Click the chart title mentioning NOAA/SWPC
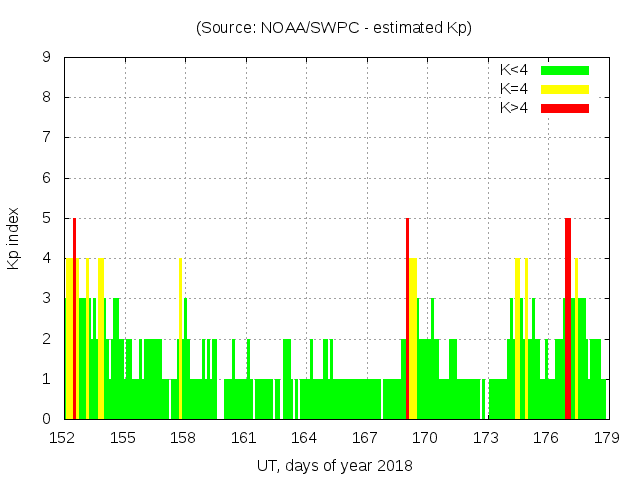 [333, 28]
